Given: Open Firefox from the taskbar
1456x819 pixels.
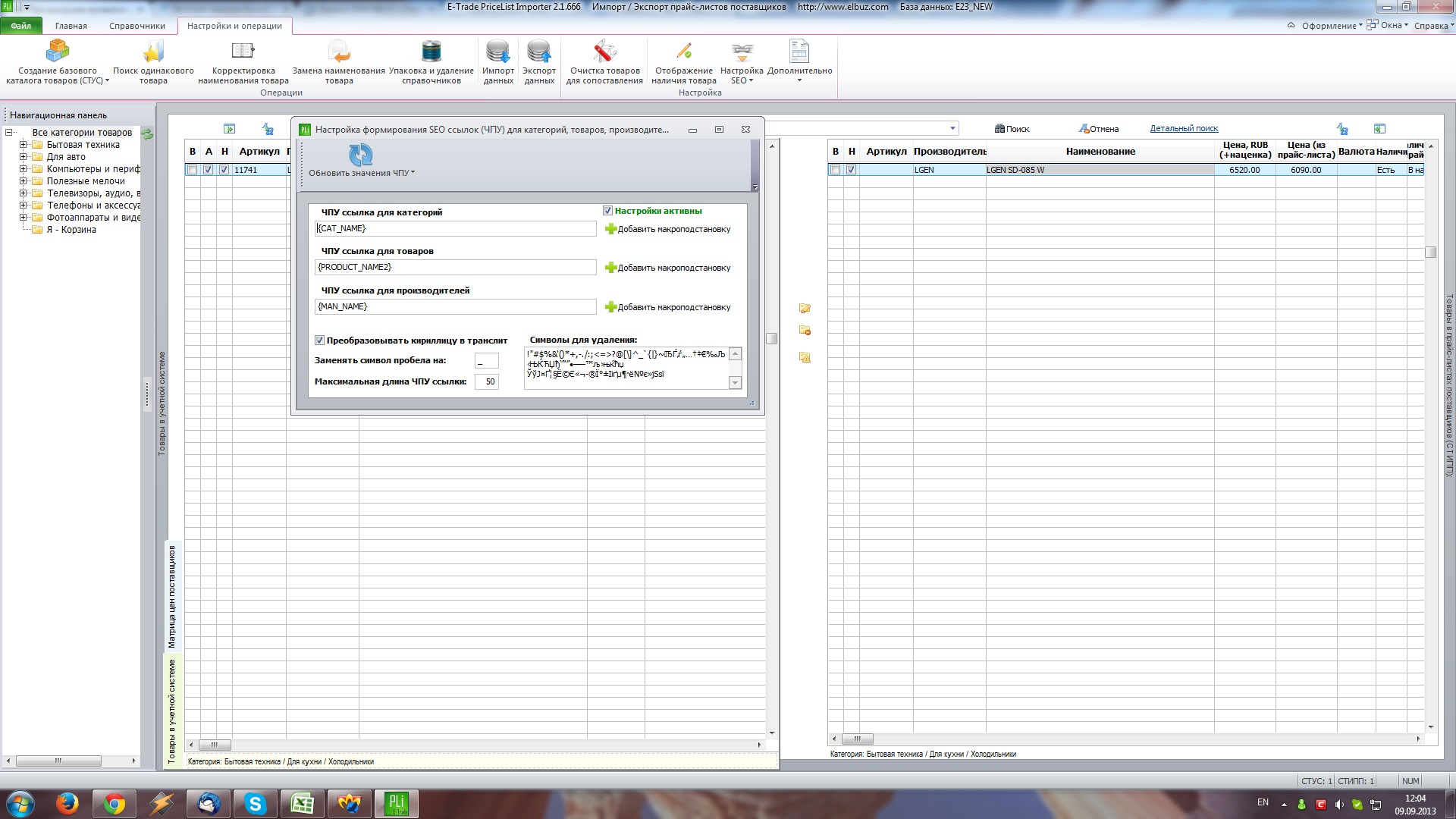Looking at the screenshot, I should click(x=67, y=804).
